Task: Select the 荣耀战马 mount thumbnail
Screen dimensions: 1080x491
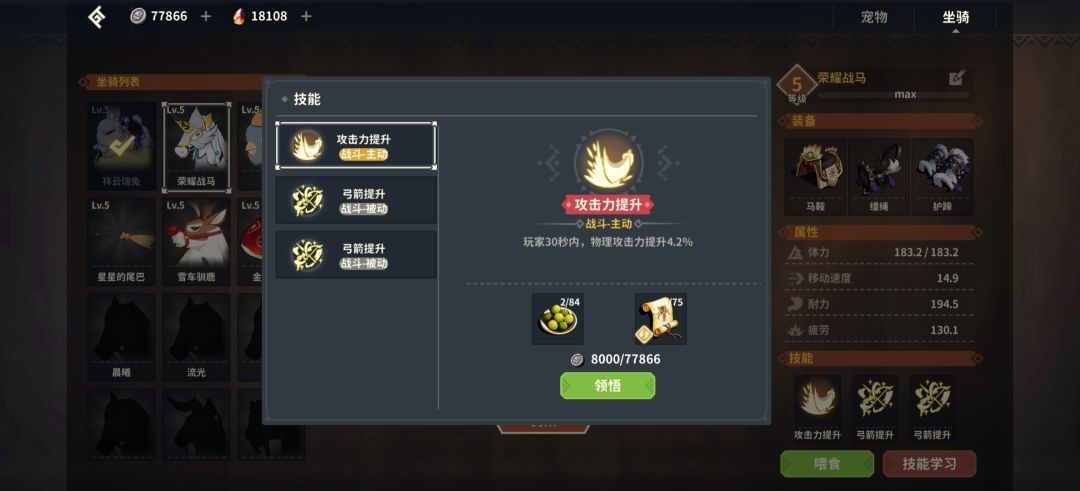Action: click(x=196, y=147)
